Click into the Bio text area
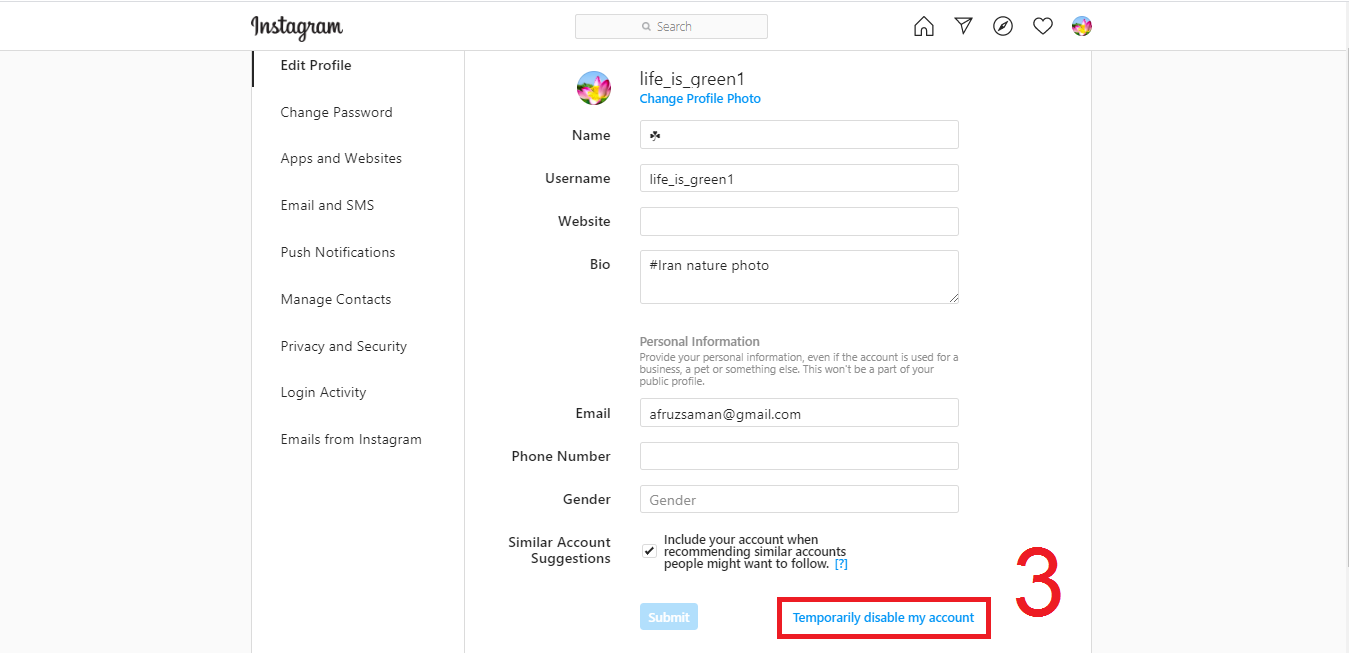The height and width of the screenshot is (653, 1349). point(799,277)
